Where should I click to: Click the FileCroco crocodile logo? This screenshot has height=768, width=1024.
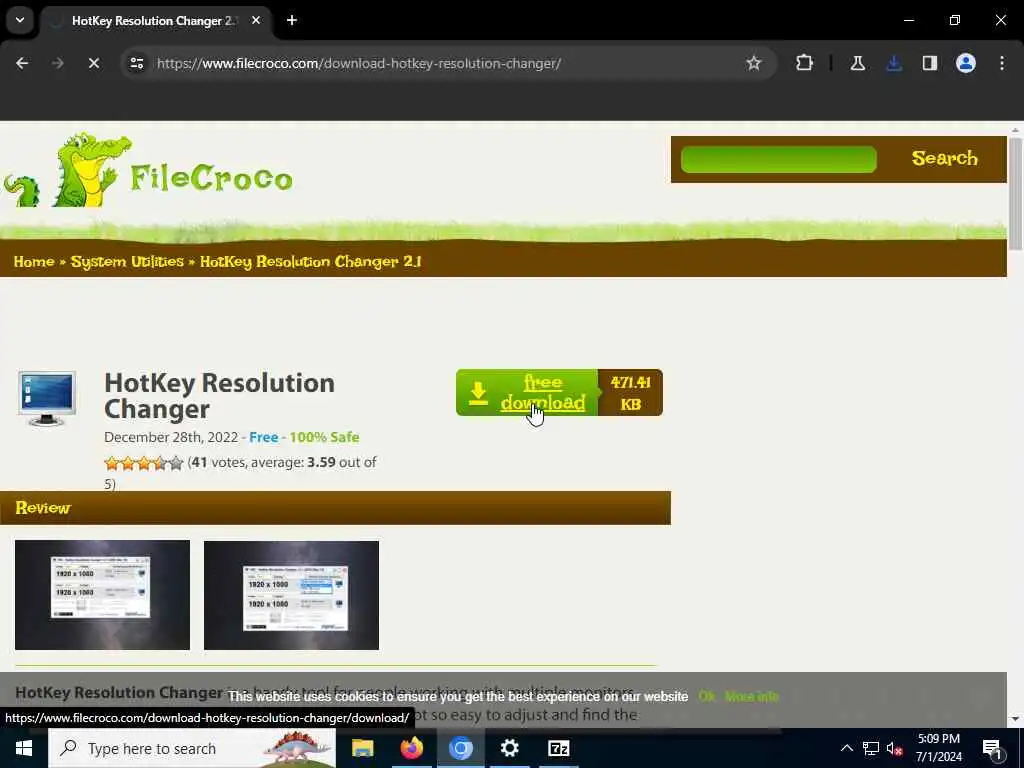(x=148, y=170)
